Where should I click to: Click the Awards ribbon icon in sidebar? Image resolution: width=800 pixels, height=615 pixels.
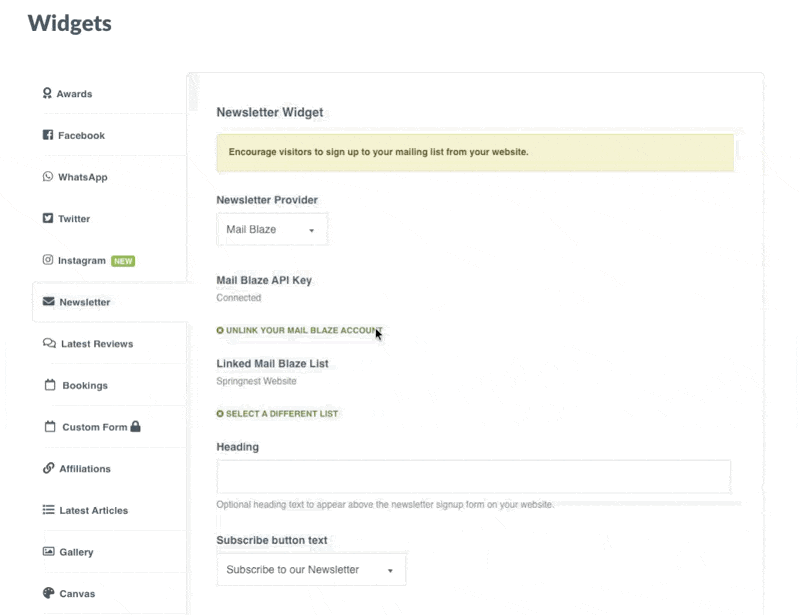coord(47,94)
